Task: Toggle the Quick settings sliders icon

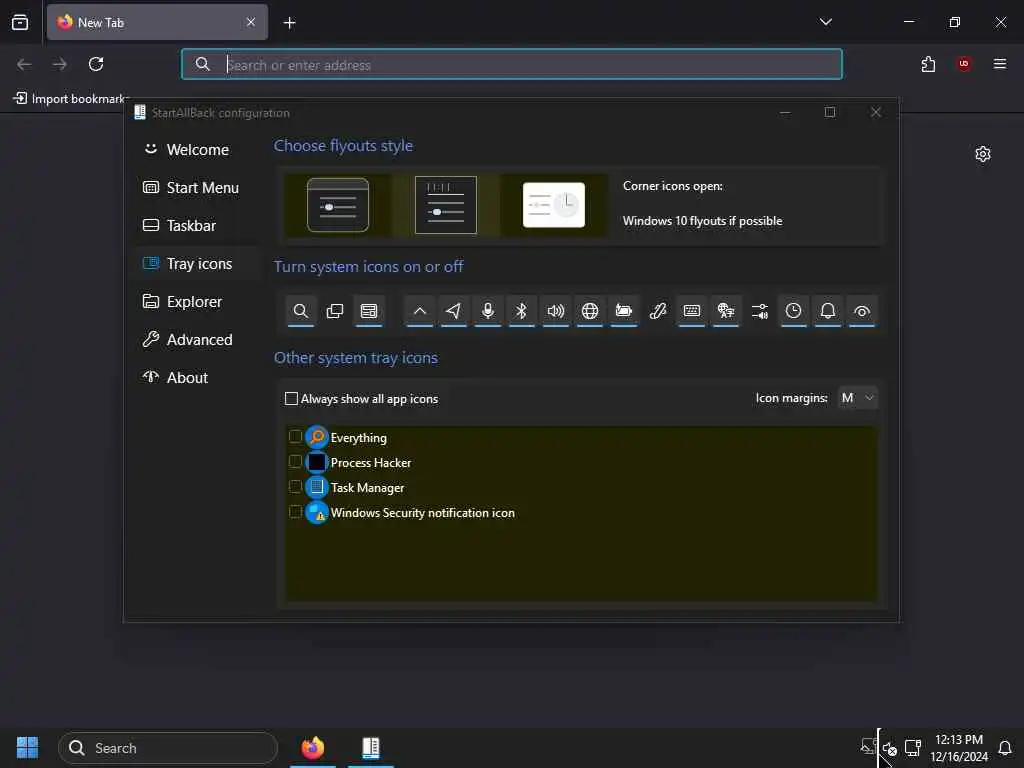Action: (x=760, y=311)
